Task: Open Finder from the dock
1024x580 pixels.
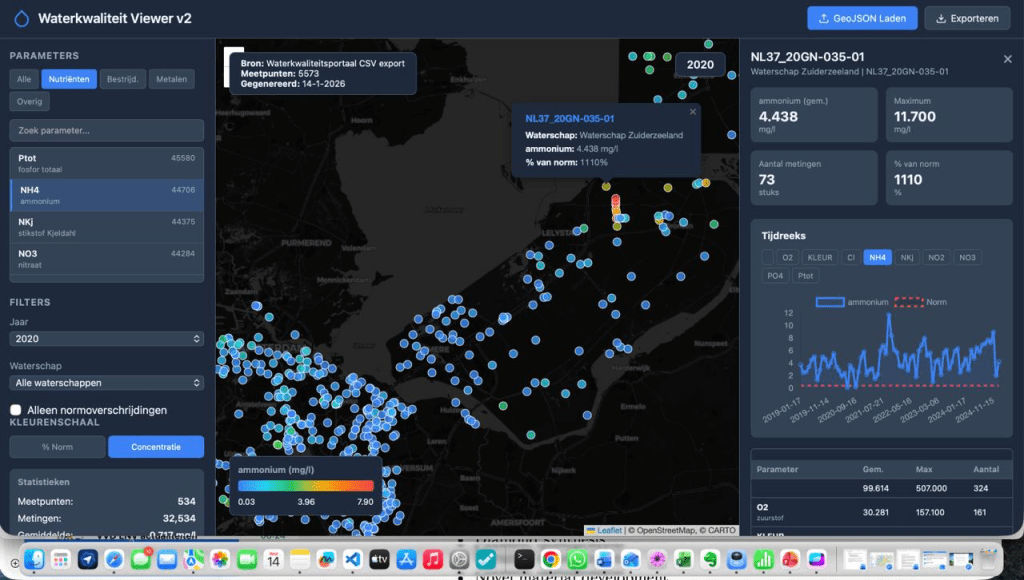Action: (x=35, y=559)
